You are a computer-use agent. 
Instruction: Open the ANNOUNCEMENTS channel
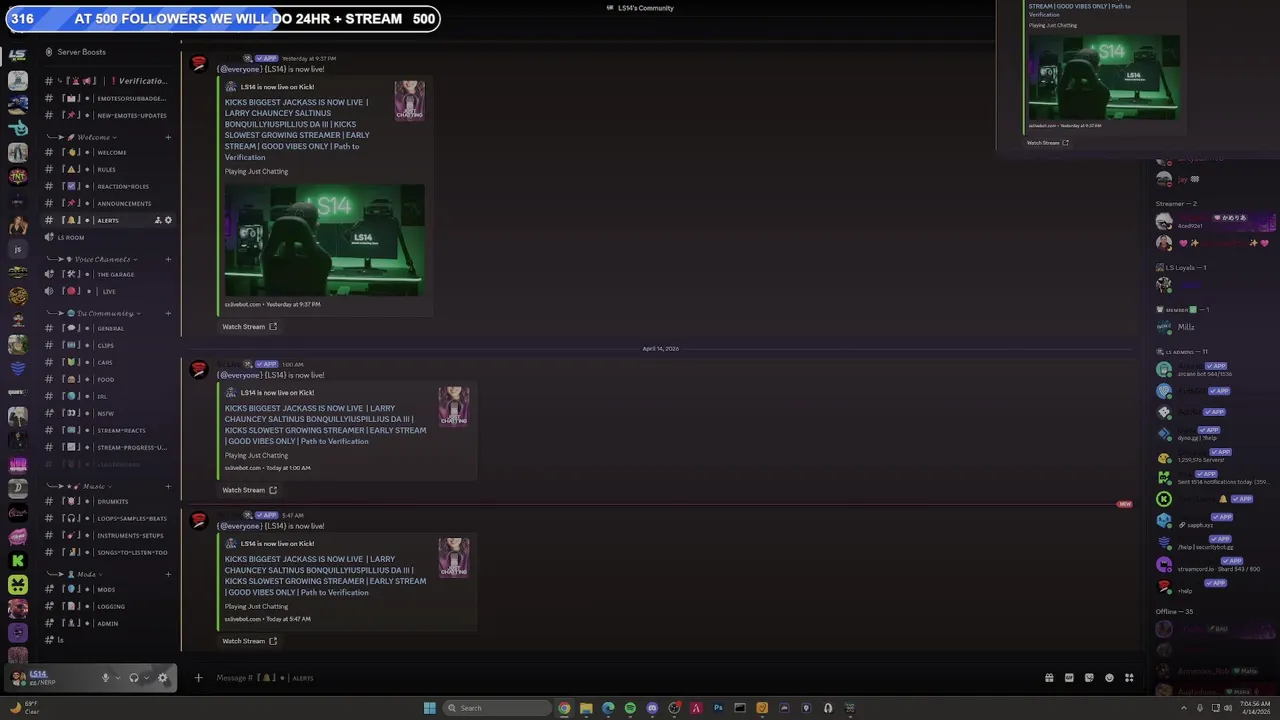(108, 203)
